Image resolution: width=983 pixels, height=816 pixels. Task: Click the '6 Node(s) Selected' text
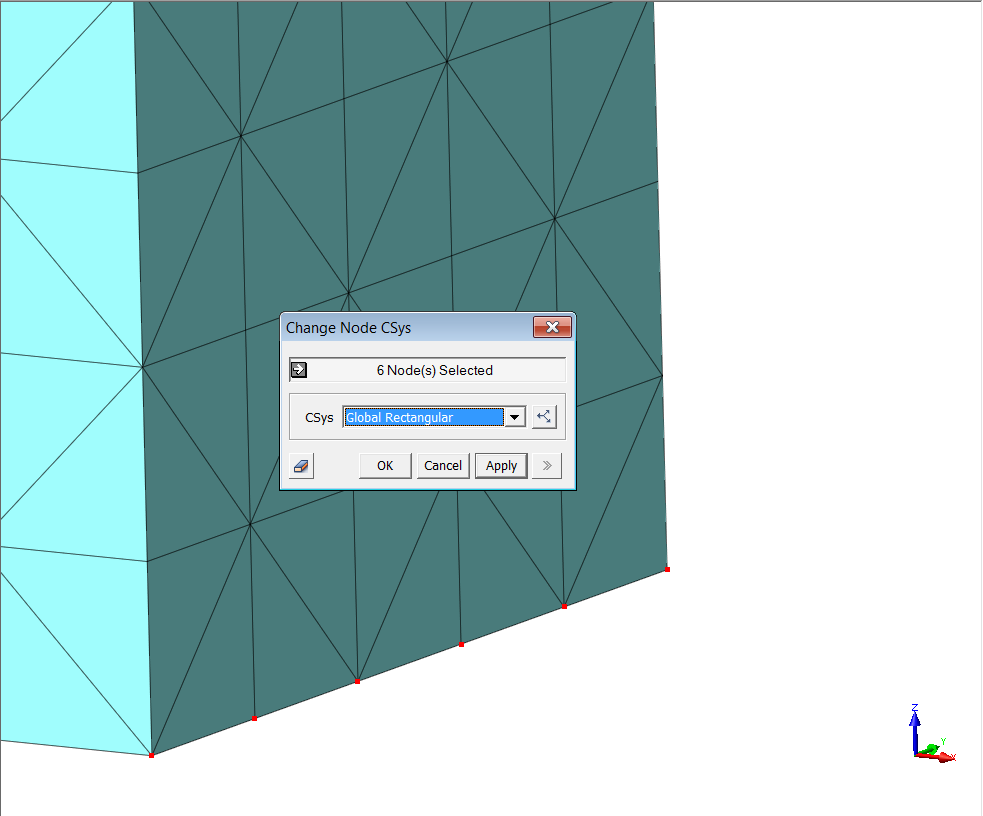tap(434, 370)
